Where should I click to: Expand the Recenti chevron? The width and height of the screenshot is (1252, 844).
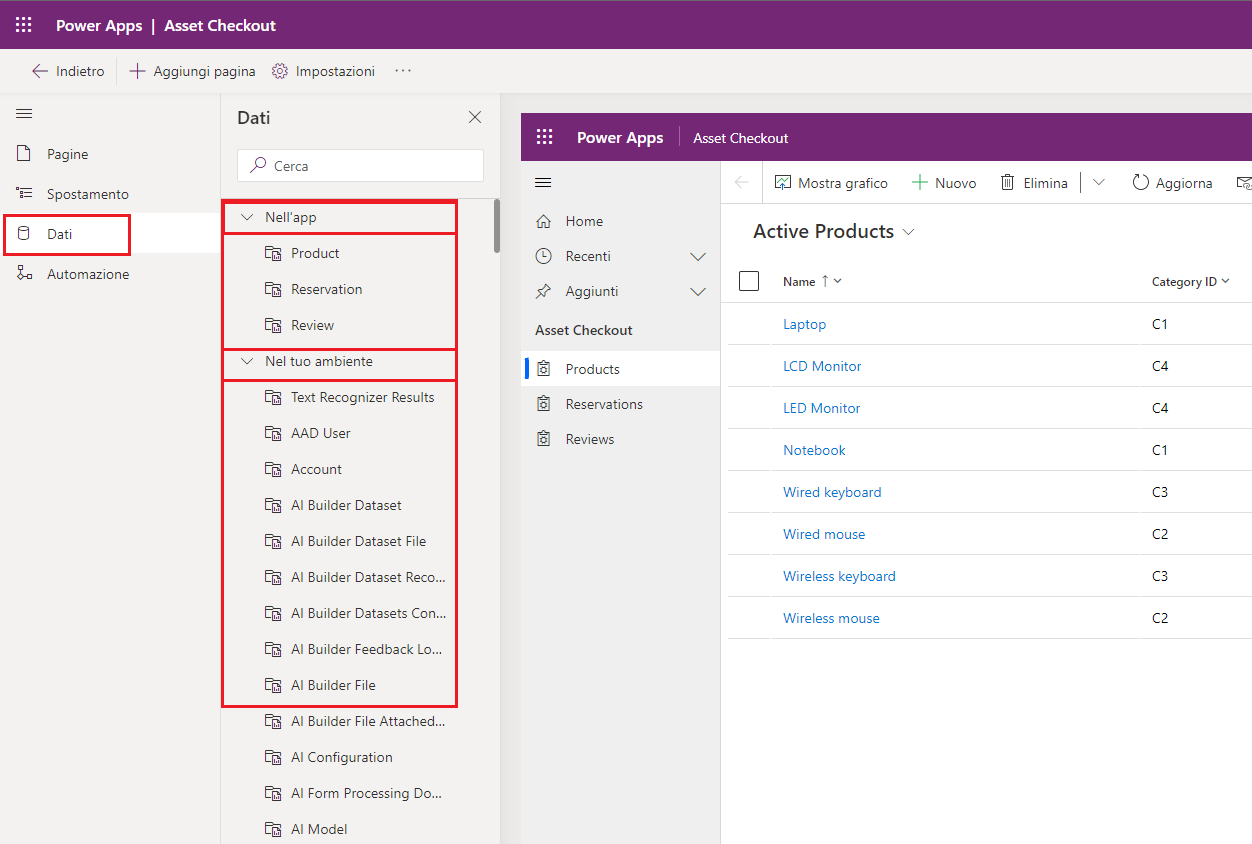click(698, 256)
